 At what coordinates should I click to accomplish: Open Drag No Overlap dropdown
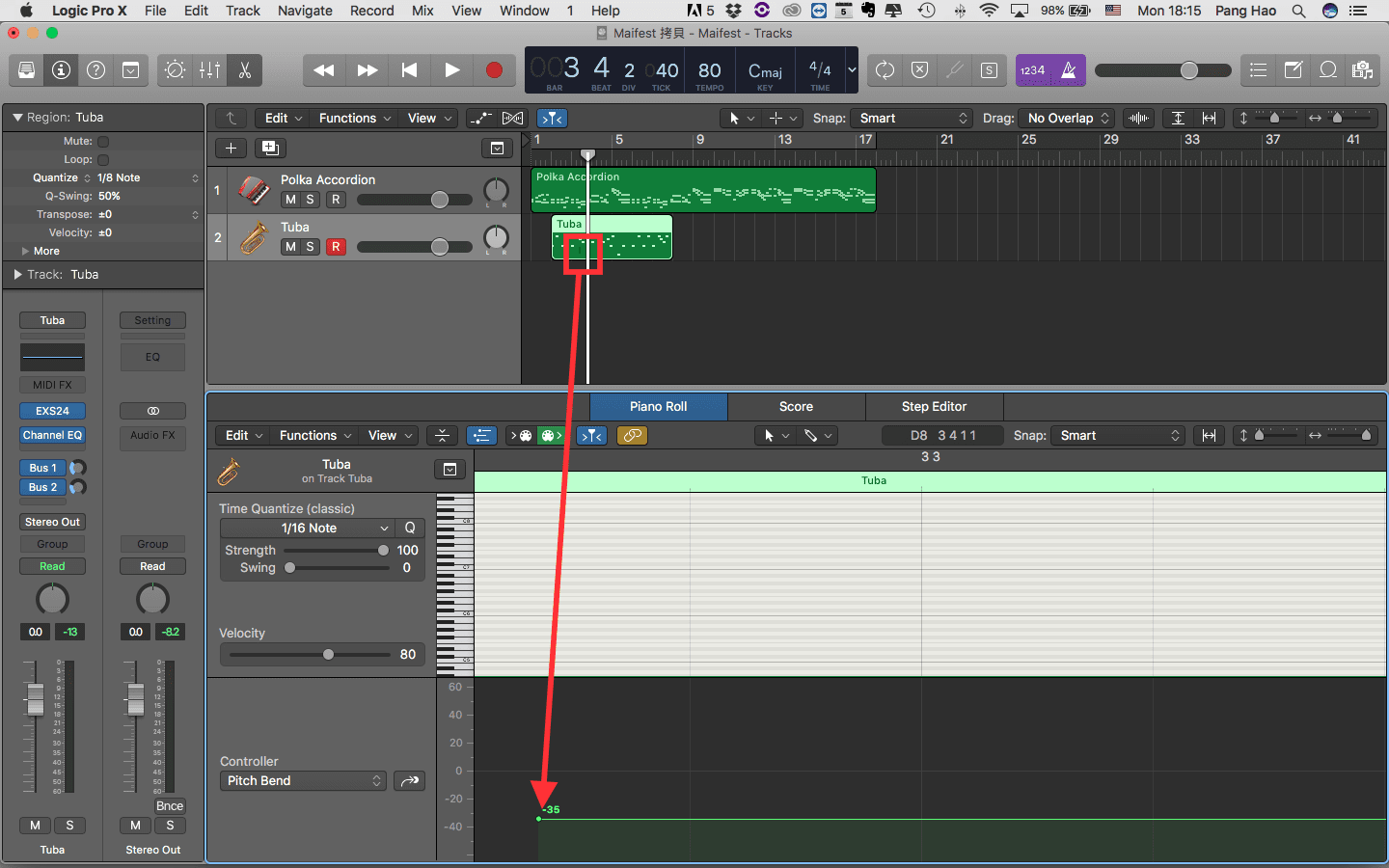pos(1069,118)
